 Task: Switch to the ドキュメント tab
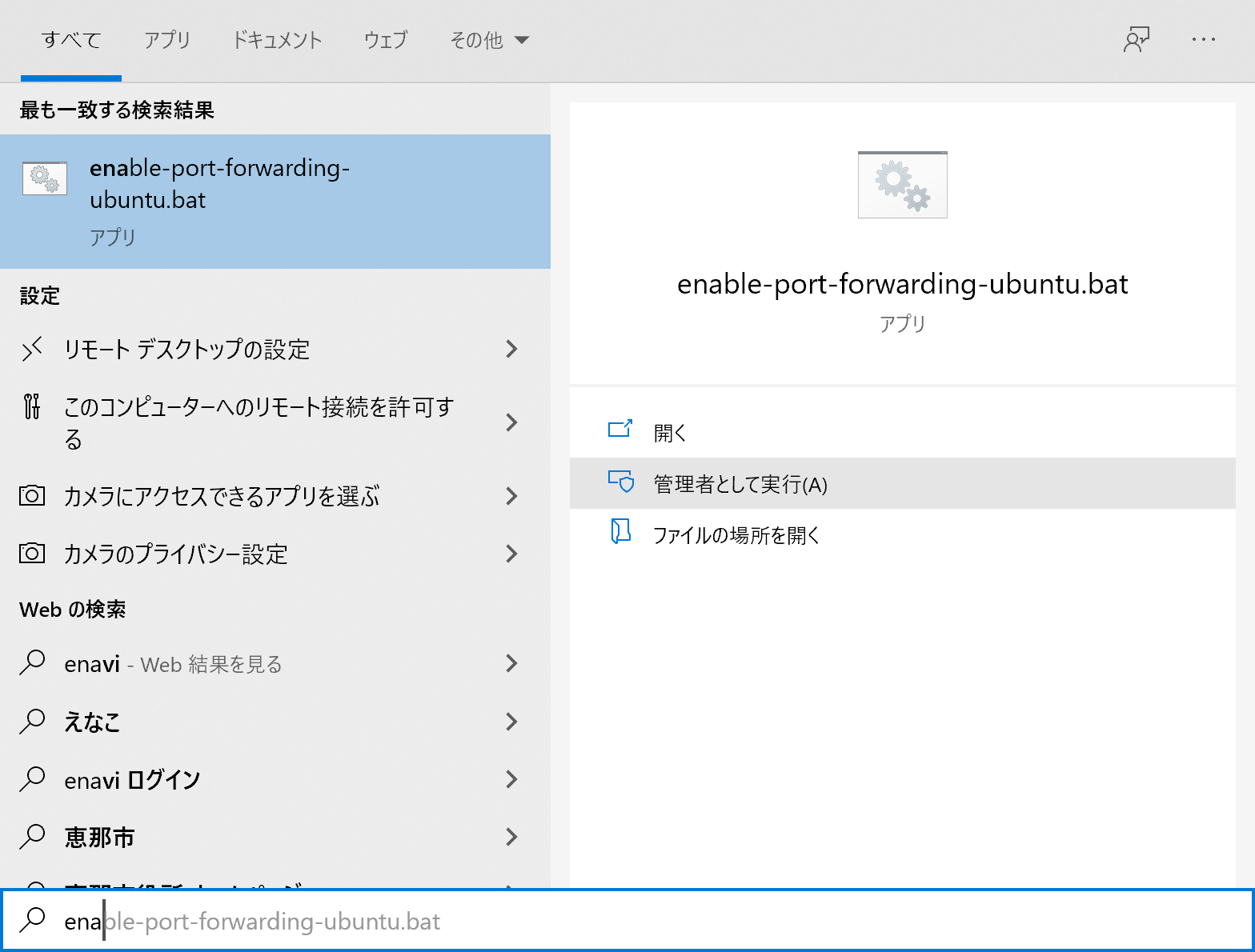pos(277,40)
